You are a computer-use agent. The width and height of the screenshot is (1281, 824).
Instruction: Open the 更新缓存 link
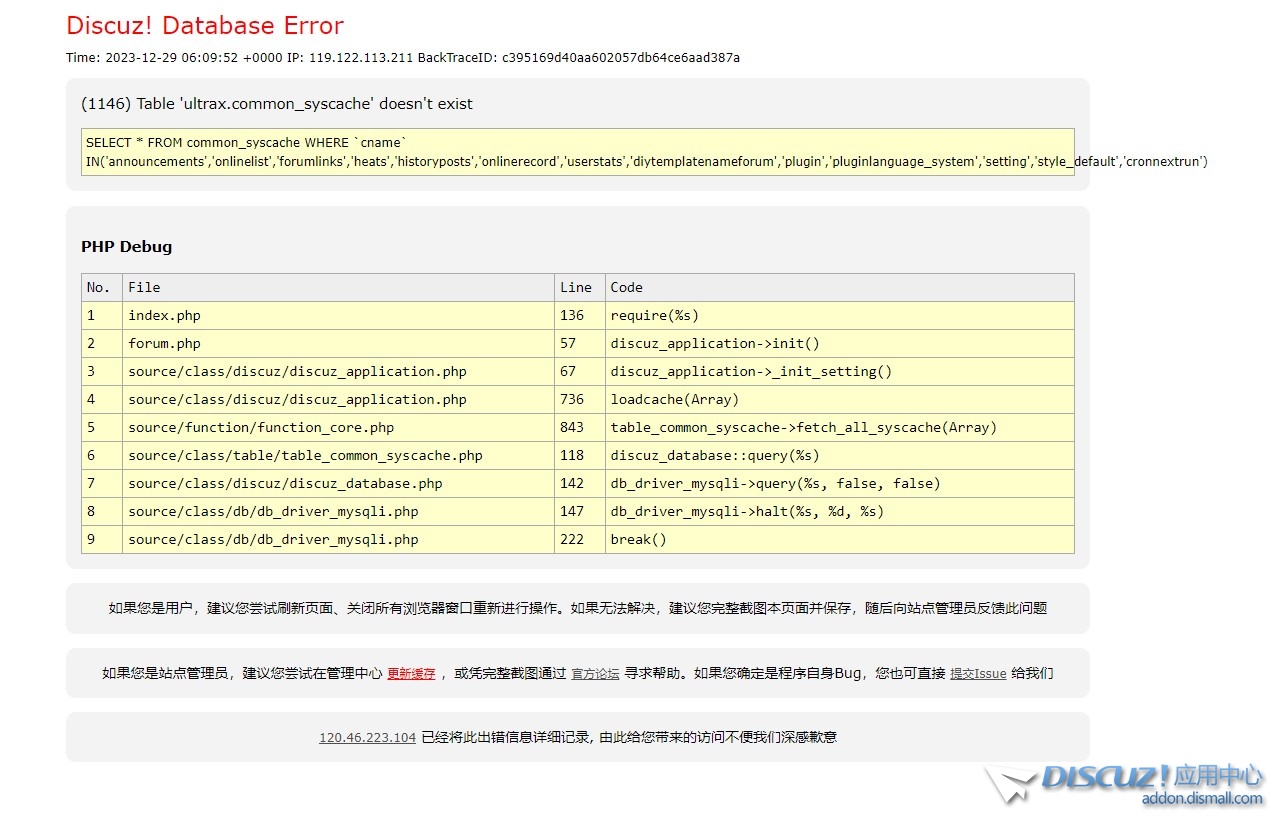pyautogui.click(x=411, y=674)
